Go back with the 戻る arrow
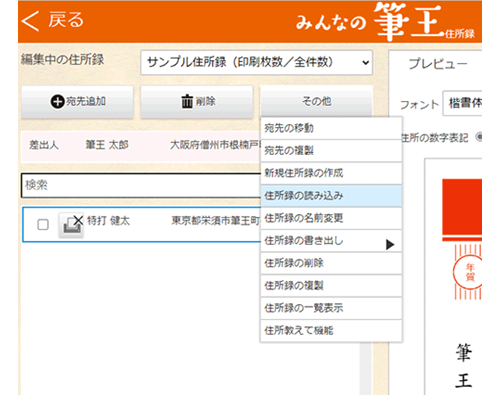Screen dimensions: 500x395 click(30, 21)
